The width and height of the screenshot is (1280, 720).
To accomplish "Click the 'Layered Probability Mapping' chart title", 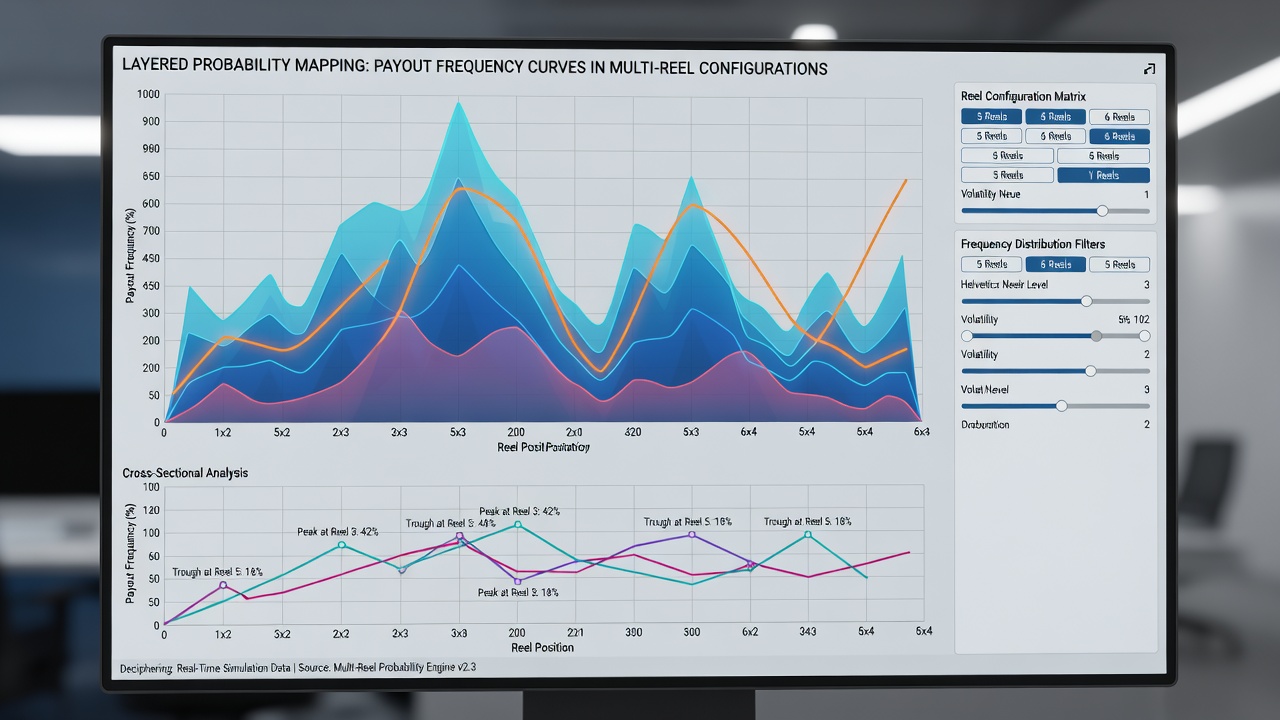I will (475, 68).
